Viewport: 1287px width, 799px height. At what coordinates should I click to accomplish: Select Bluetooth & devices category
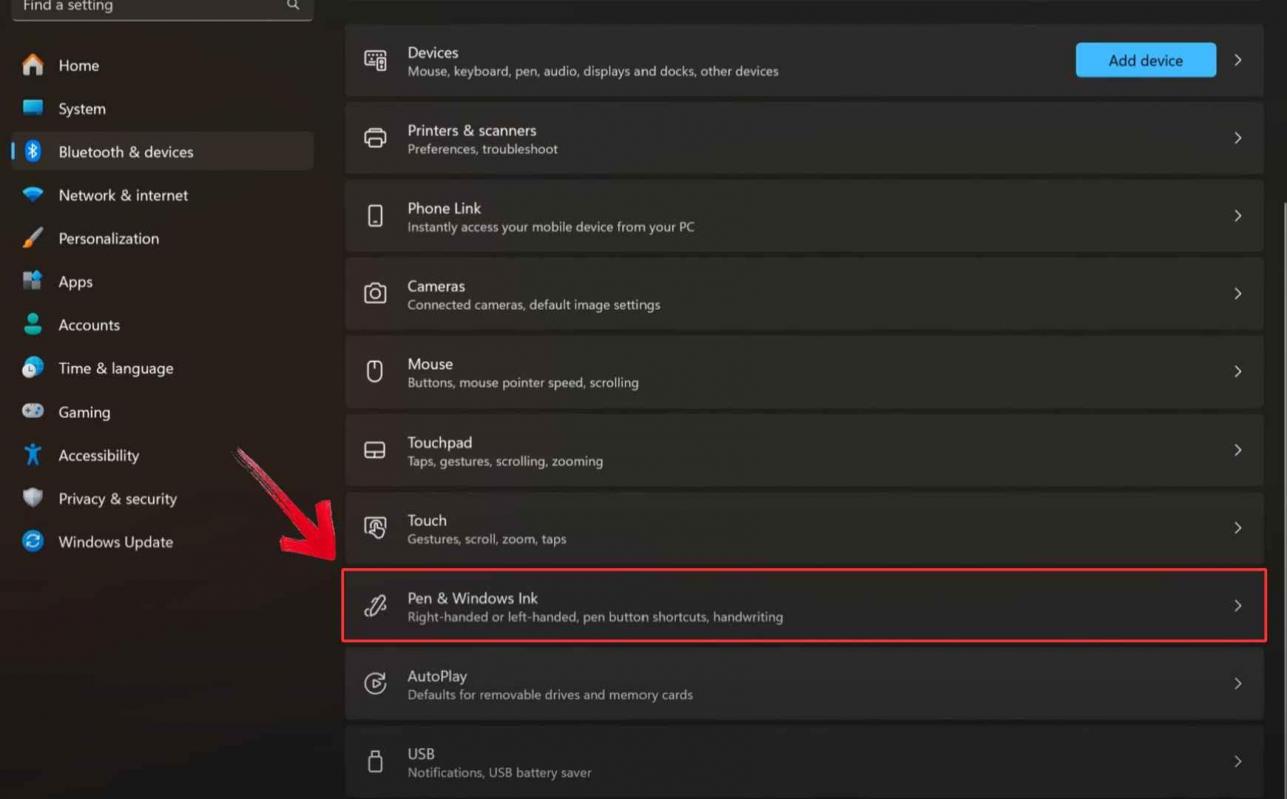click(162, 151)
